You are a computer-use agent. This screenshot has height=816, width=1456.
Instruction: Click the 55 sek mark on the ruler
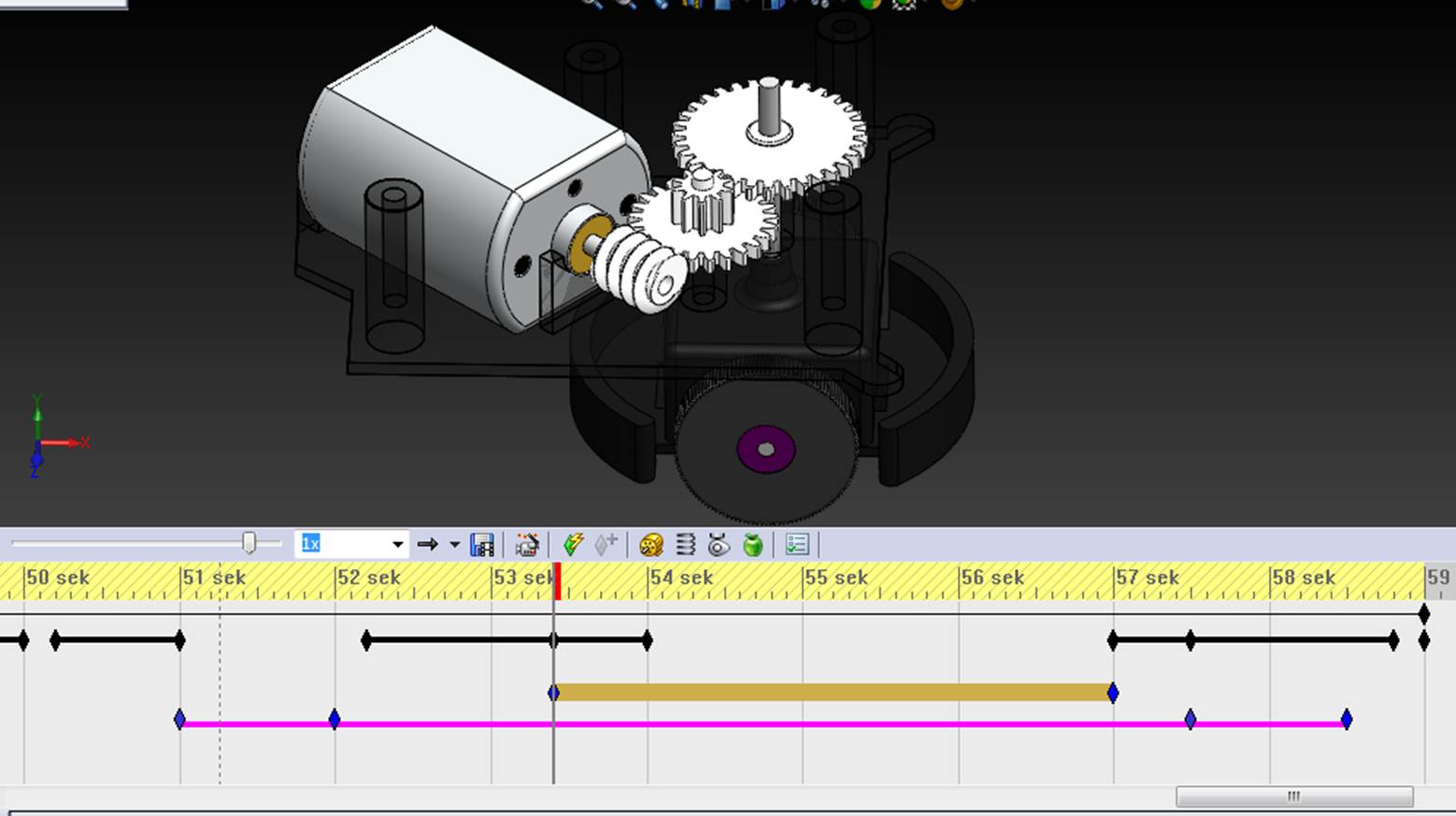(836, 578)
